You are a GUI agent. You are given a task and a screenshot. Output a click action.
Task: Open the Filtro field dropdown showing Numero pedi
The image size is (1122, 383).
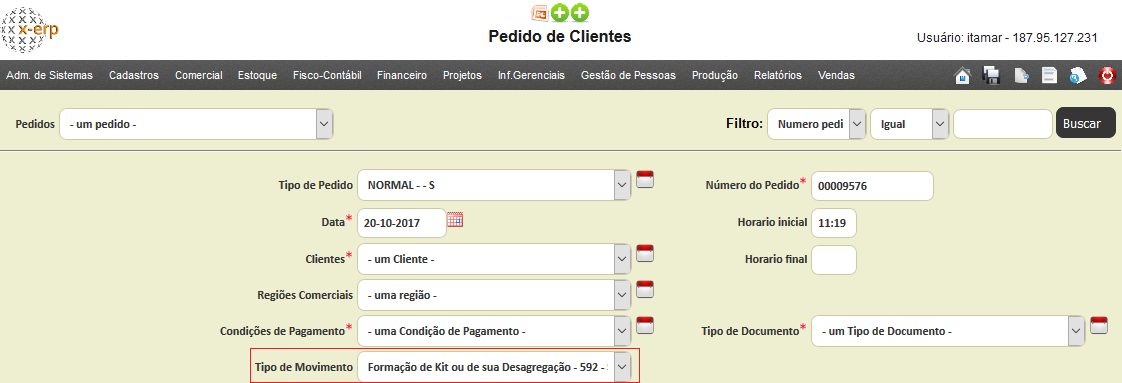pos(817,124)
